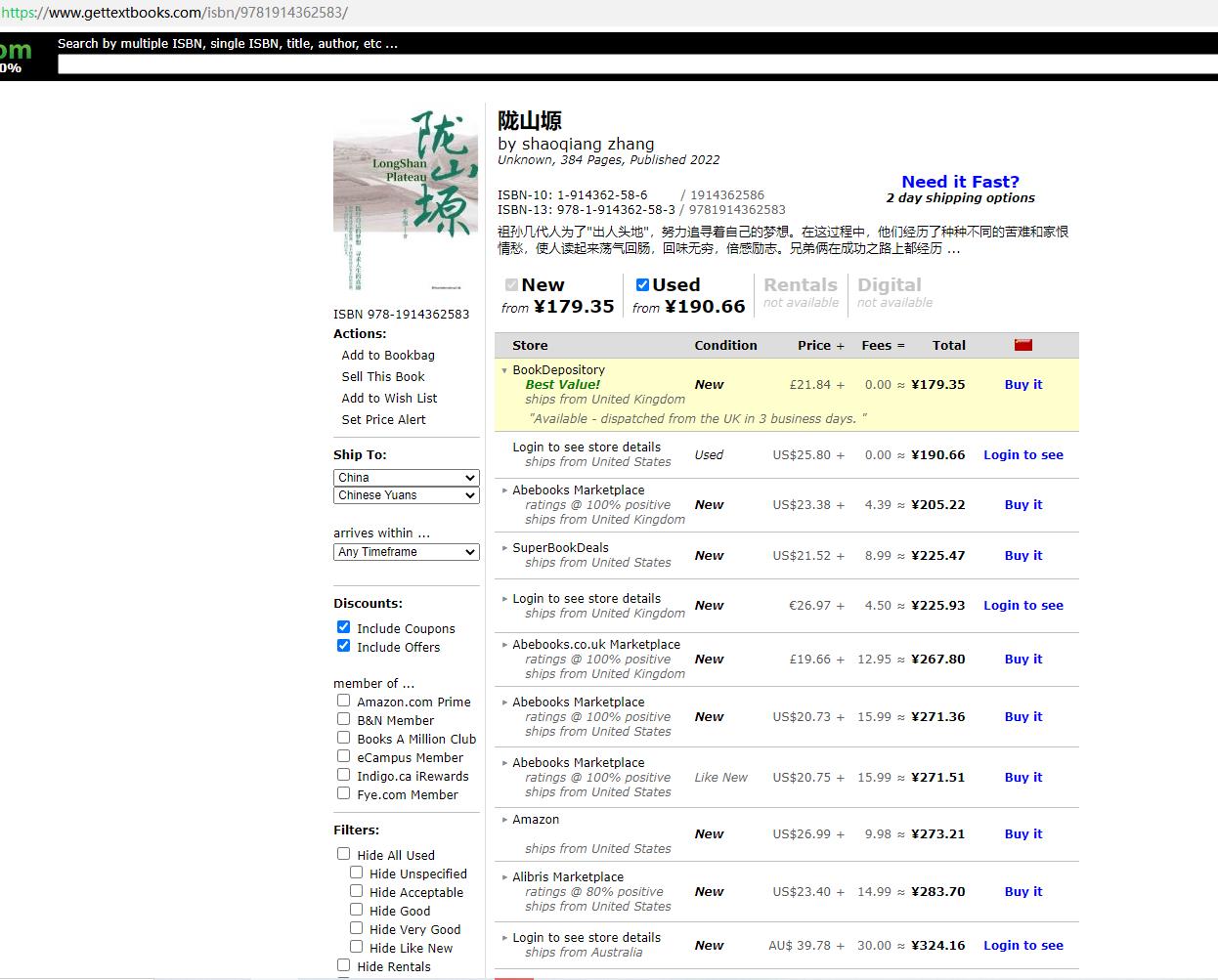Check the Fye.com Member box
Image resolution: width=1218 pixels, height=980 pixels.
click(x=343, y=793)
